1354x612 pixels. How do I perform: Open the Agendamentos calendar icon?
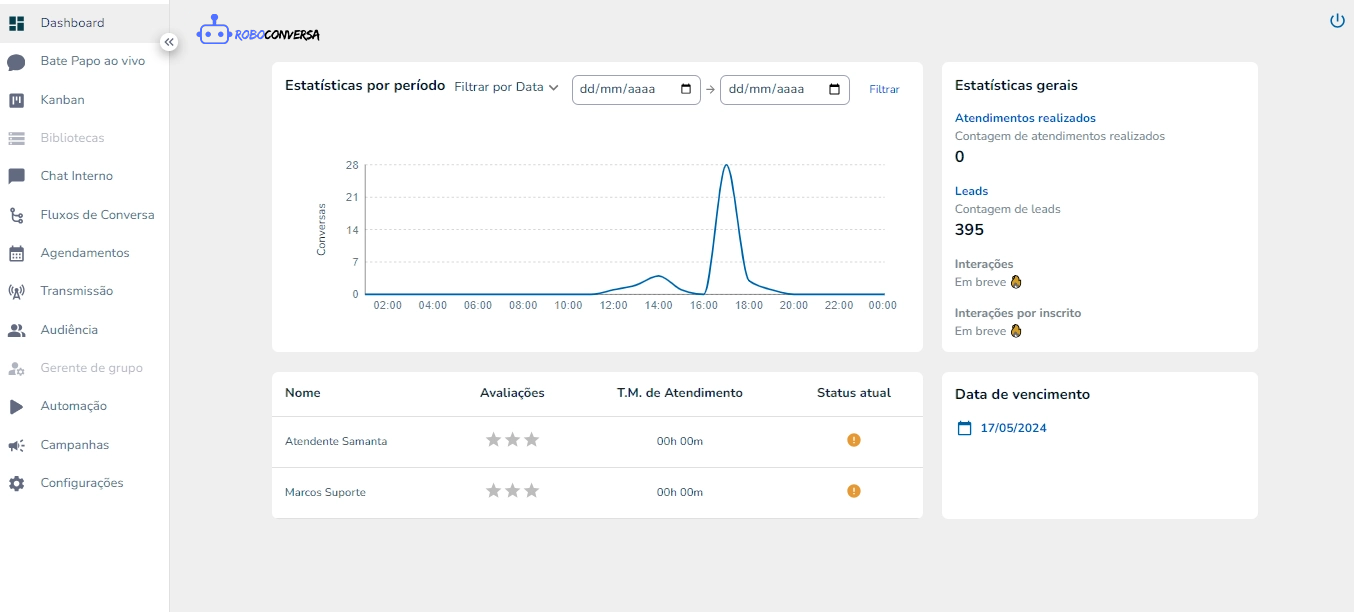point(16,254)
